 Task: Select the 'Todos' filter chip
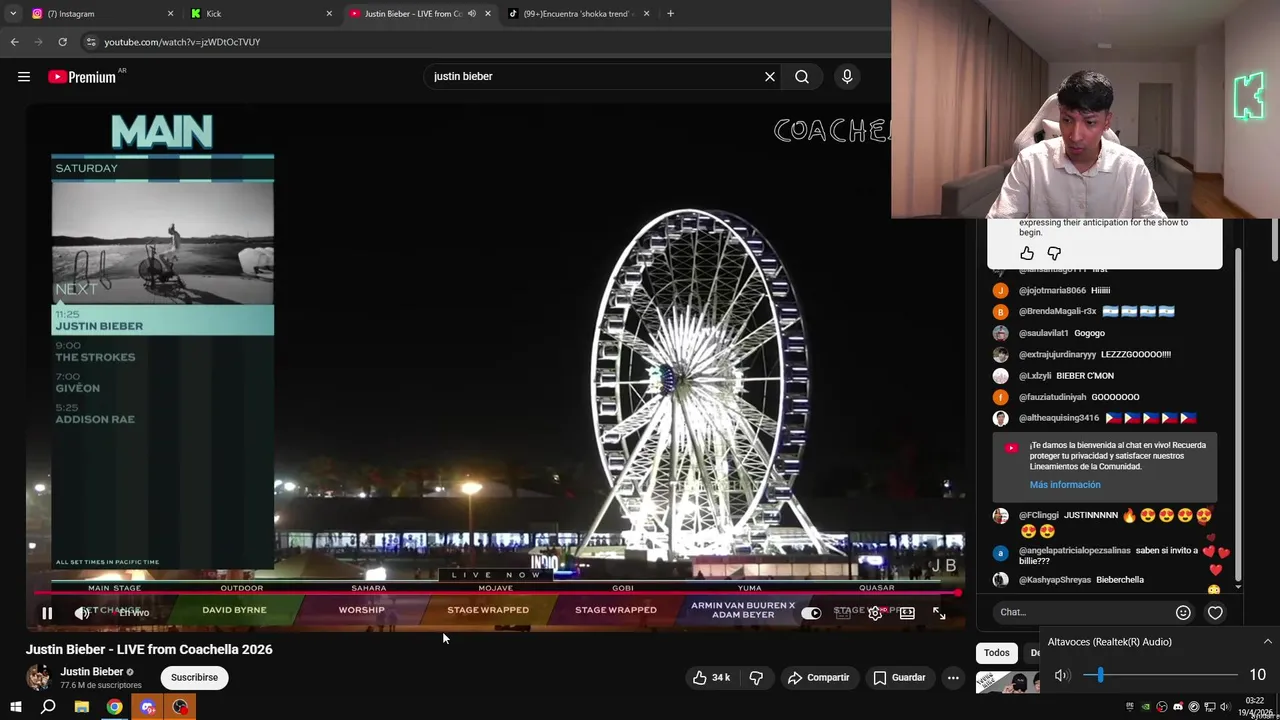pyautogui.click(x=997, y=653)
